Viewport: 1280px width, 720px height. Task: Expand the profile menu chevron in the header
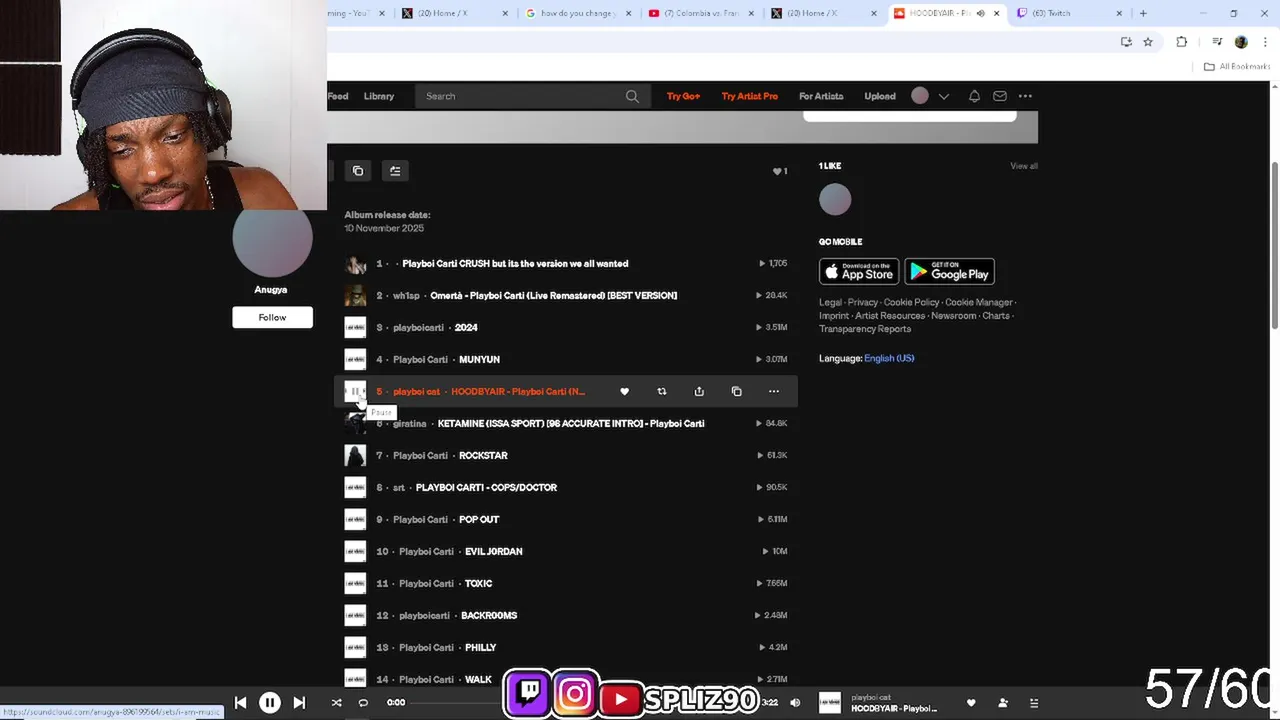[x=943, y=96]
